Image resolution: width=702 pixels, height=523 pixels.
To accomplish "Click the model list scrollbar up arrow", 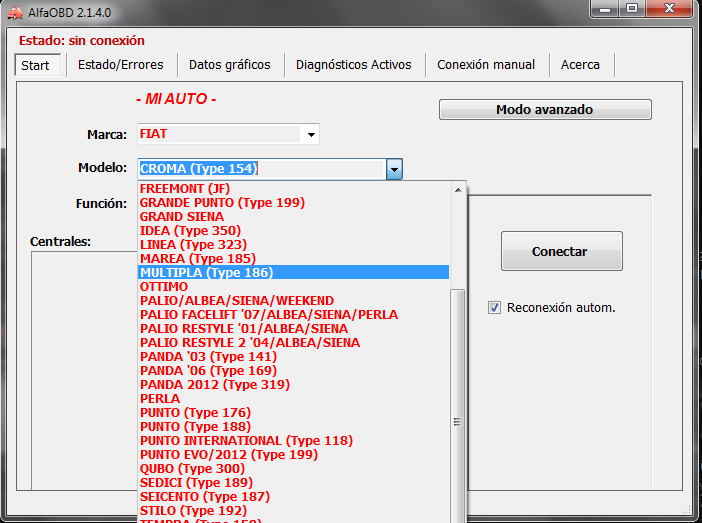I will 458,190.
